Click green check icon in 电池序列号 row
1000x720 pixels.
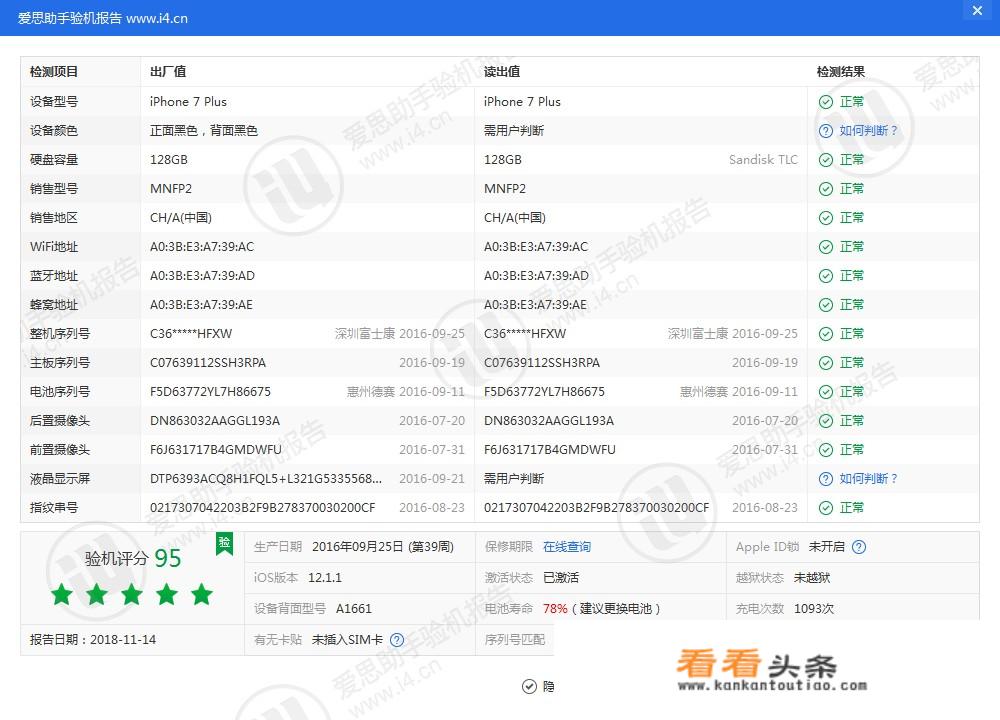click(826, 392)
